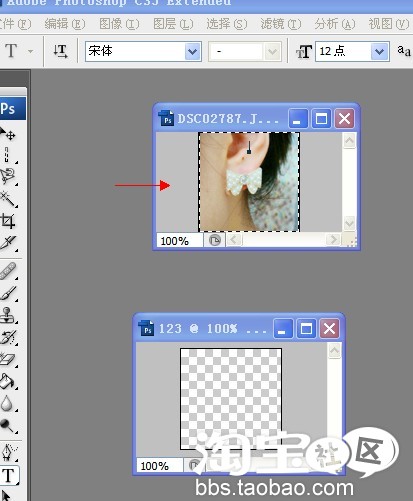Open the 编辑(E) menu

[x=65, y=24]
